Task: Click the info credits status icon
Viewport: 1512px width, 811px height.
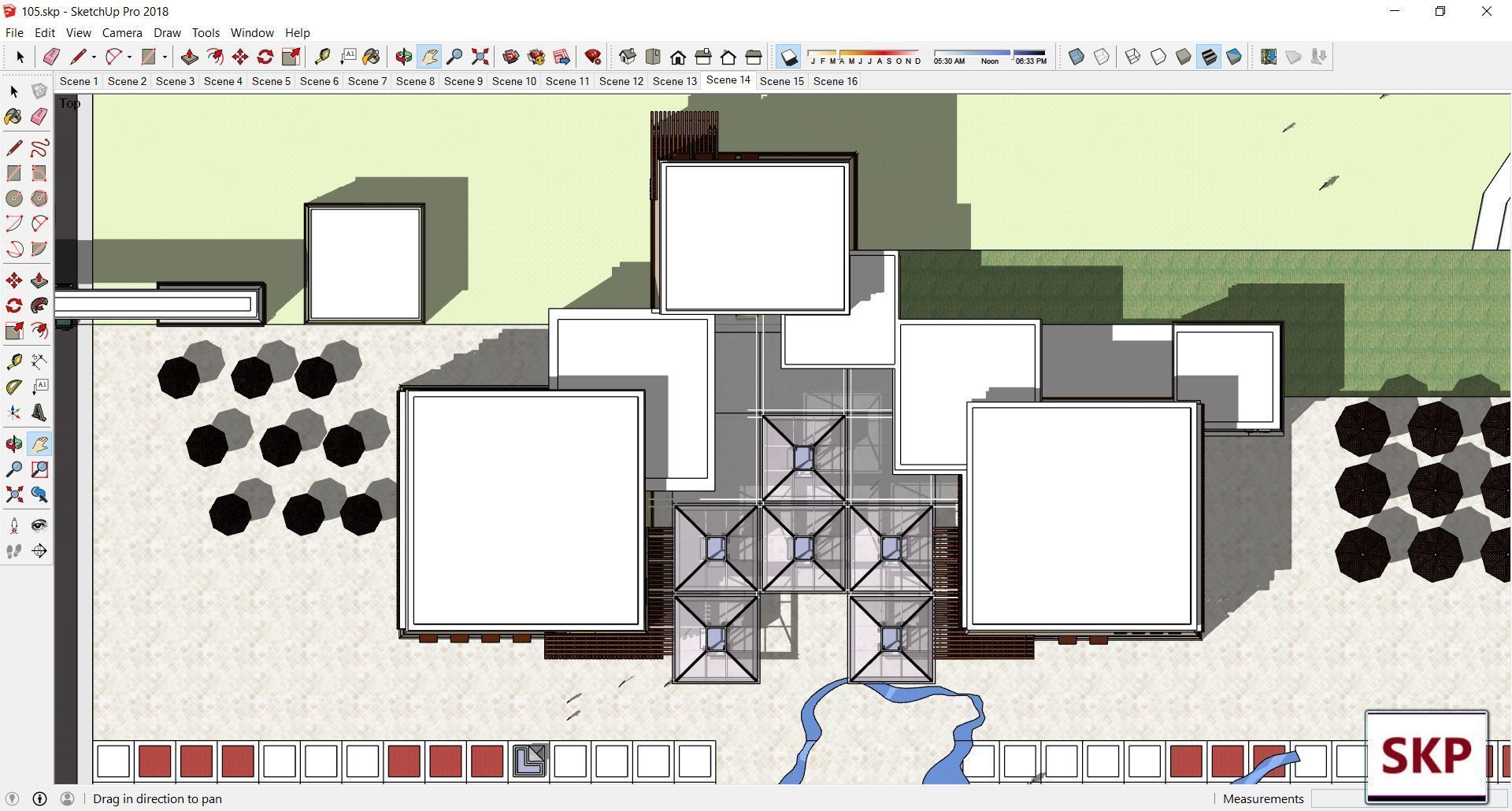Action: coord(39,798)
